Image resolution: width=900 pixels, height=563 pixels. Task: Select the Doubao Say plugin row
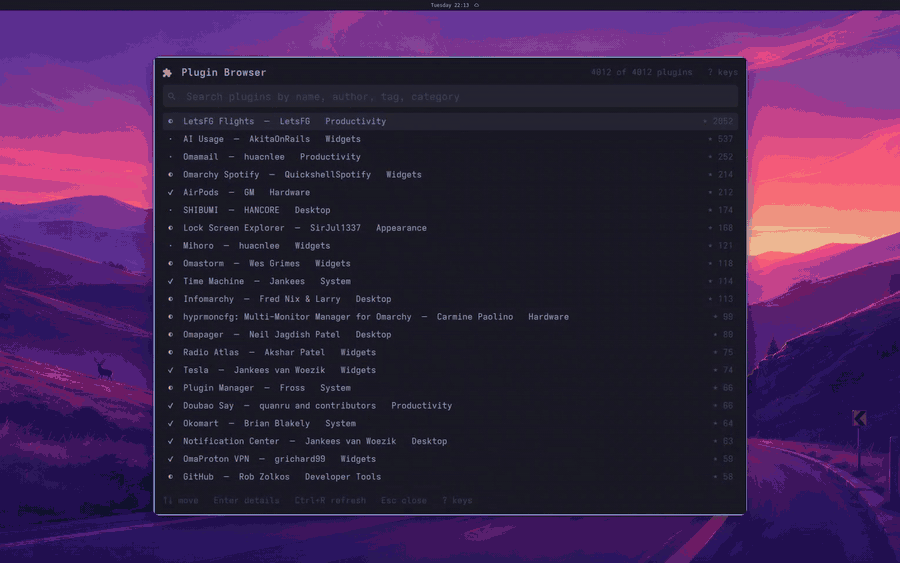(451, 406)
